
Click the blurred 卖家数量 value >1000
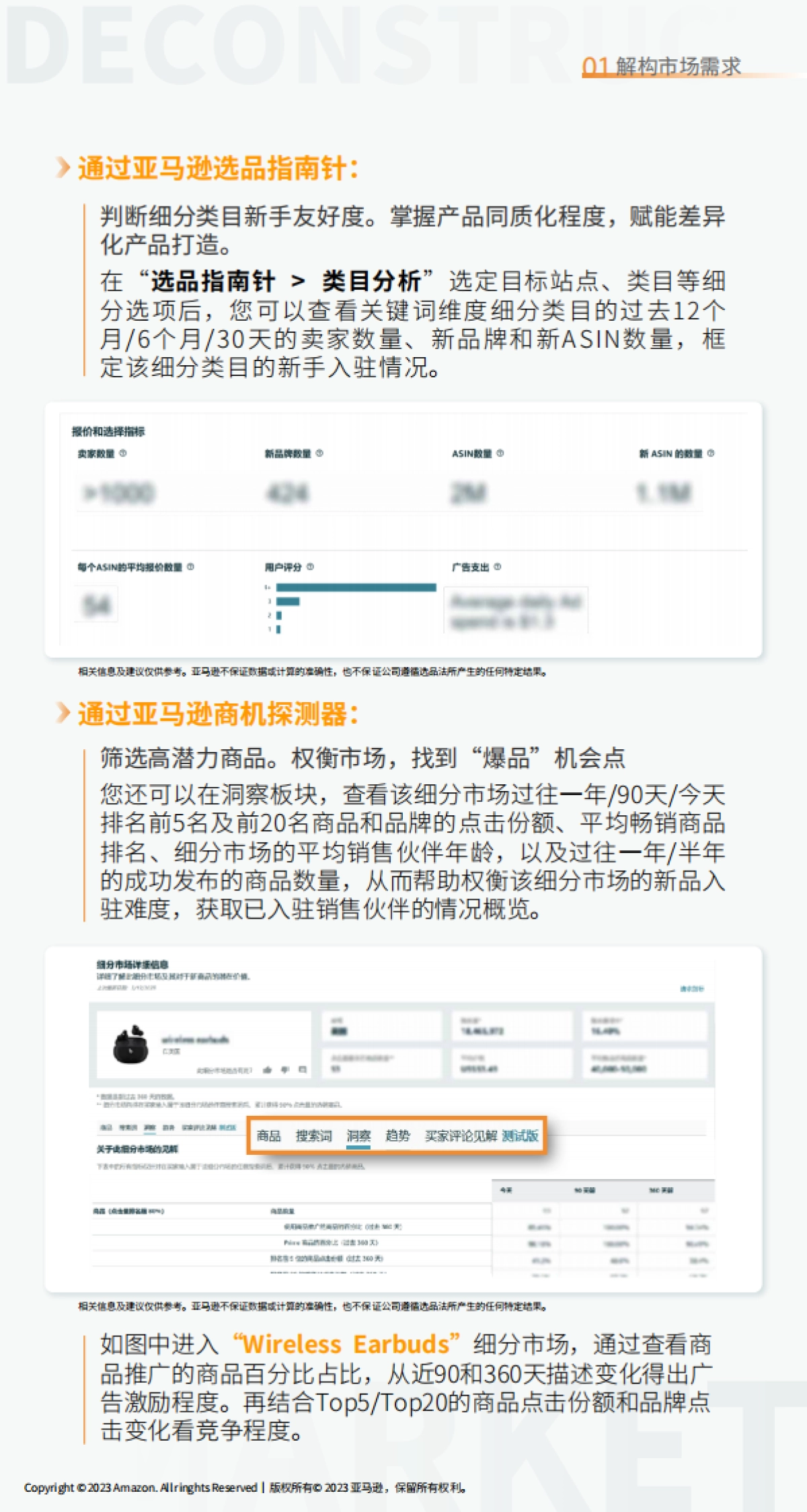[118, 493]
